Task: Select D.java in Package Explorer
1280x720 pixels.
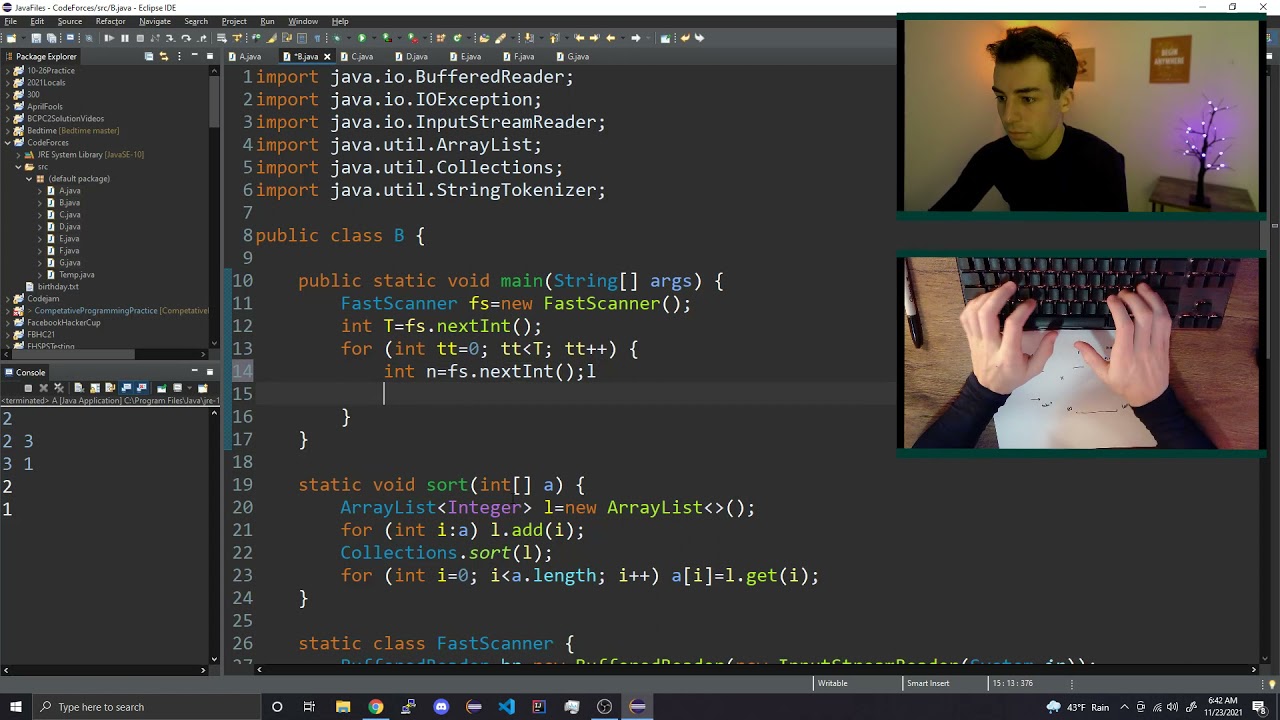Action: (x=69, y=227)
